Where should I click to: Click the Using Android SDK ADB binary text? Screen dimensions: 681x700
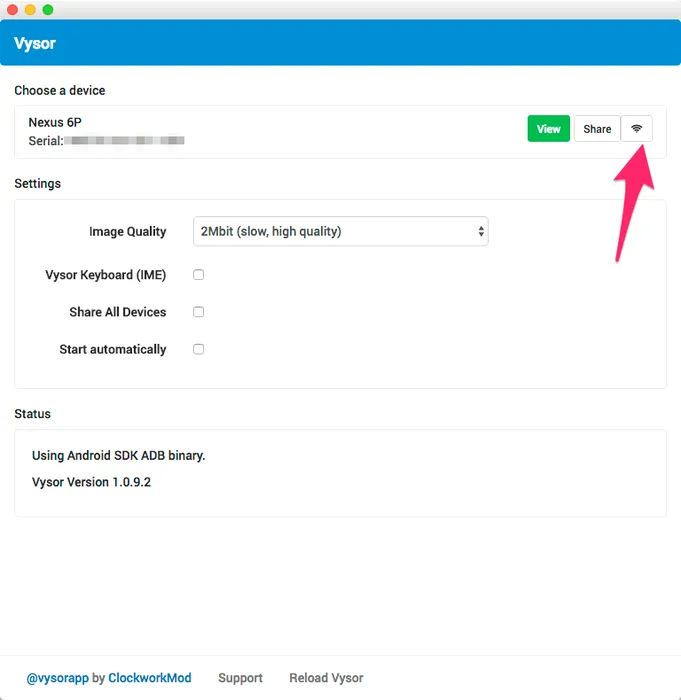(118, 455)
